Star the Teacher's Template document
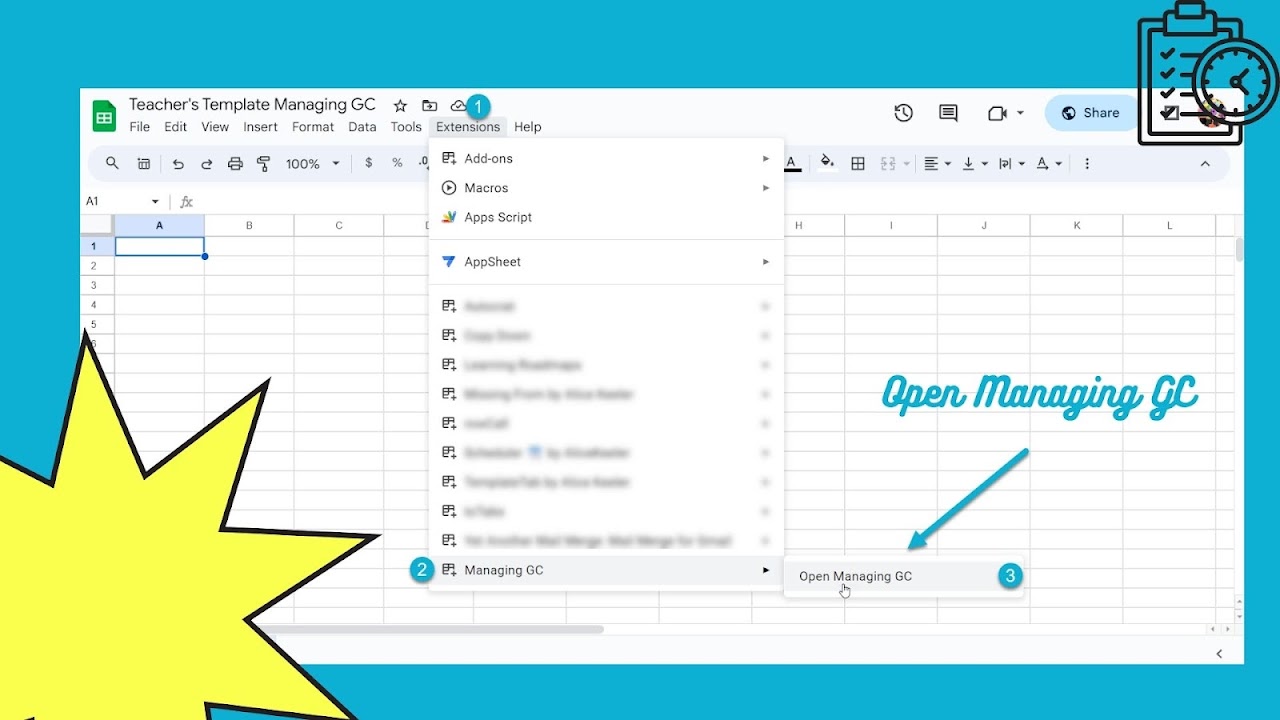Viewport: 1280px width, 720px height. click(400, 106)
